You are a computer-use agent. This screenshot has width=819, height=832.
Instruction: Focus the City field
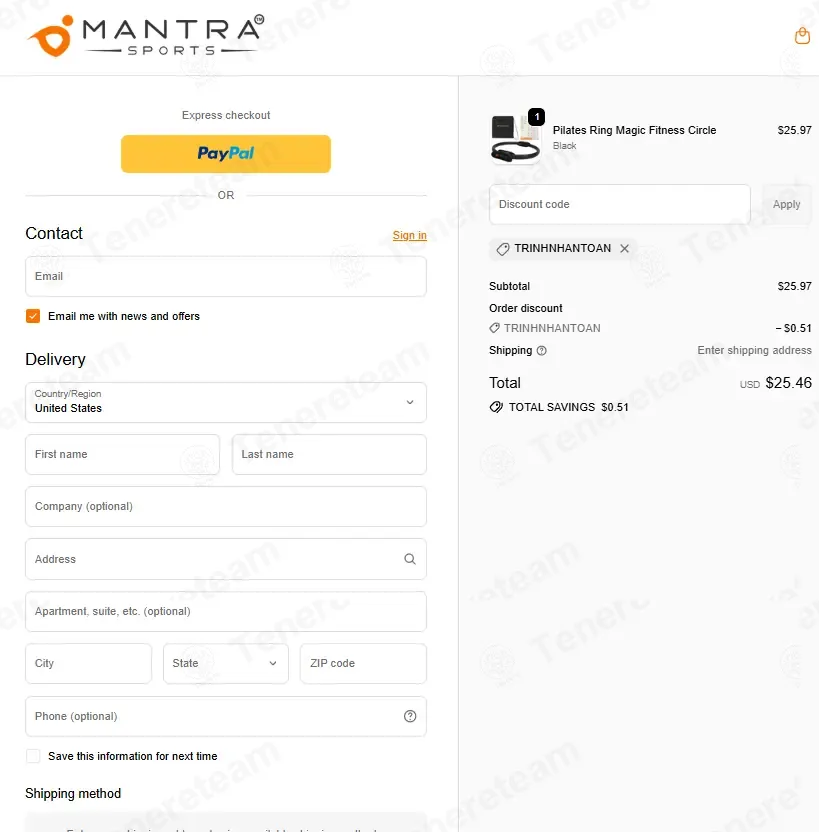[x=89, y=663]
